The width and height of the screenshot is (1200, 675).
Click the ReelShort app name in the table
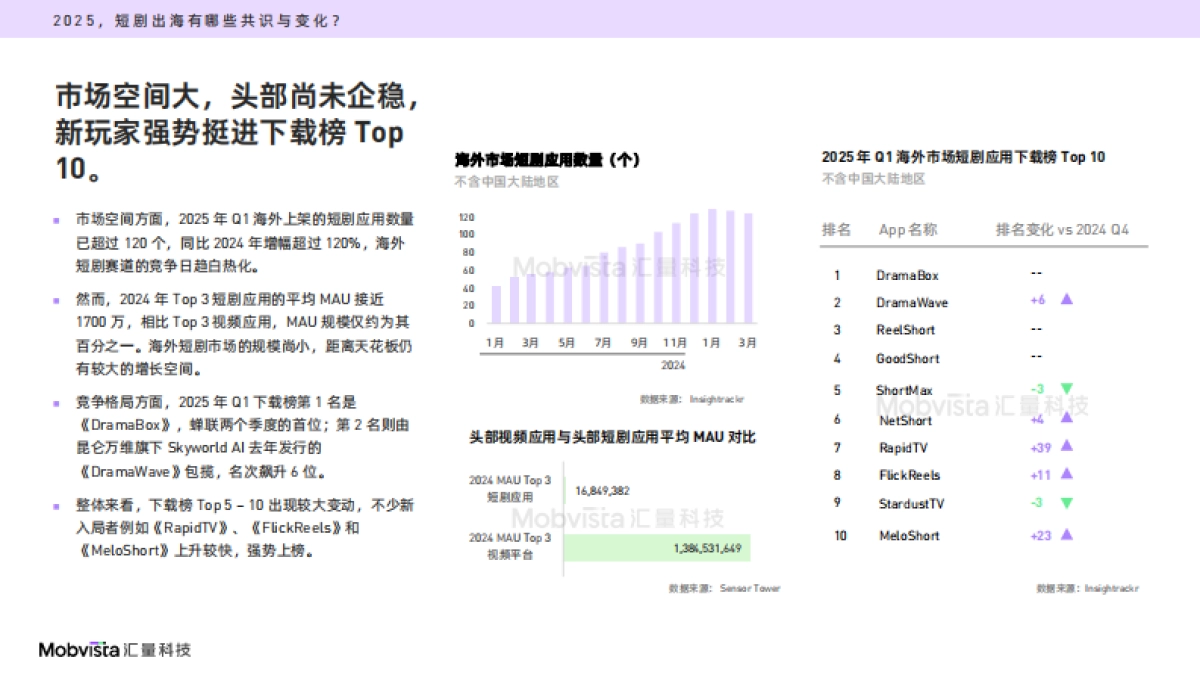pyautogui.click(x=906, y=330)
